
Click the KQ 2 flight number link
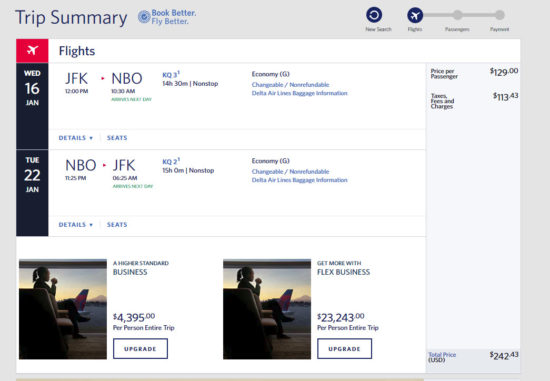[171, 161]
